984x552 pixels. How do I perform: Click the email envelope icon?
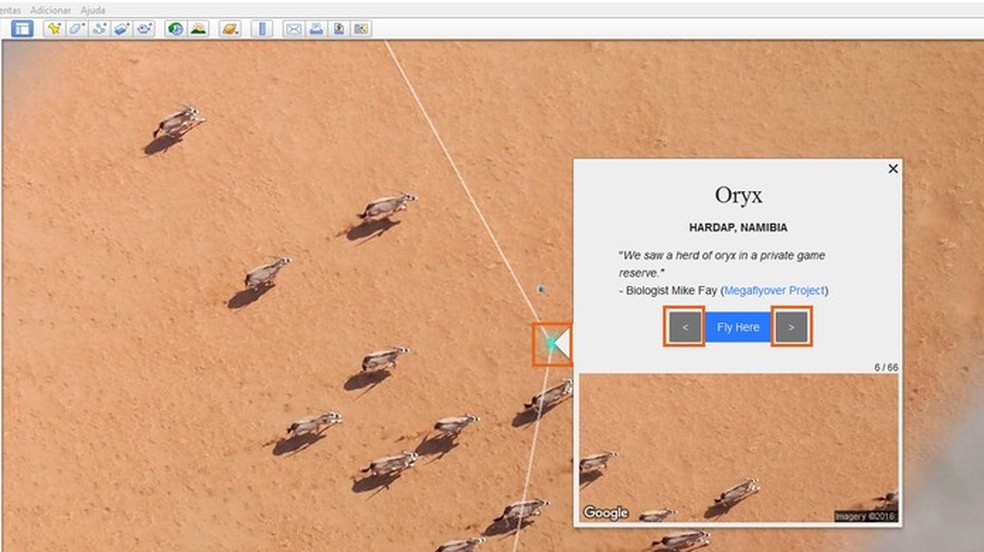coord(293,29)
